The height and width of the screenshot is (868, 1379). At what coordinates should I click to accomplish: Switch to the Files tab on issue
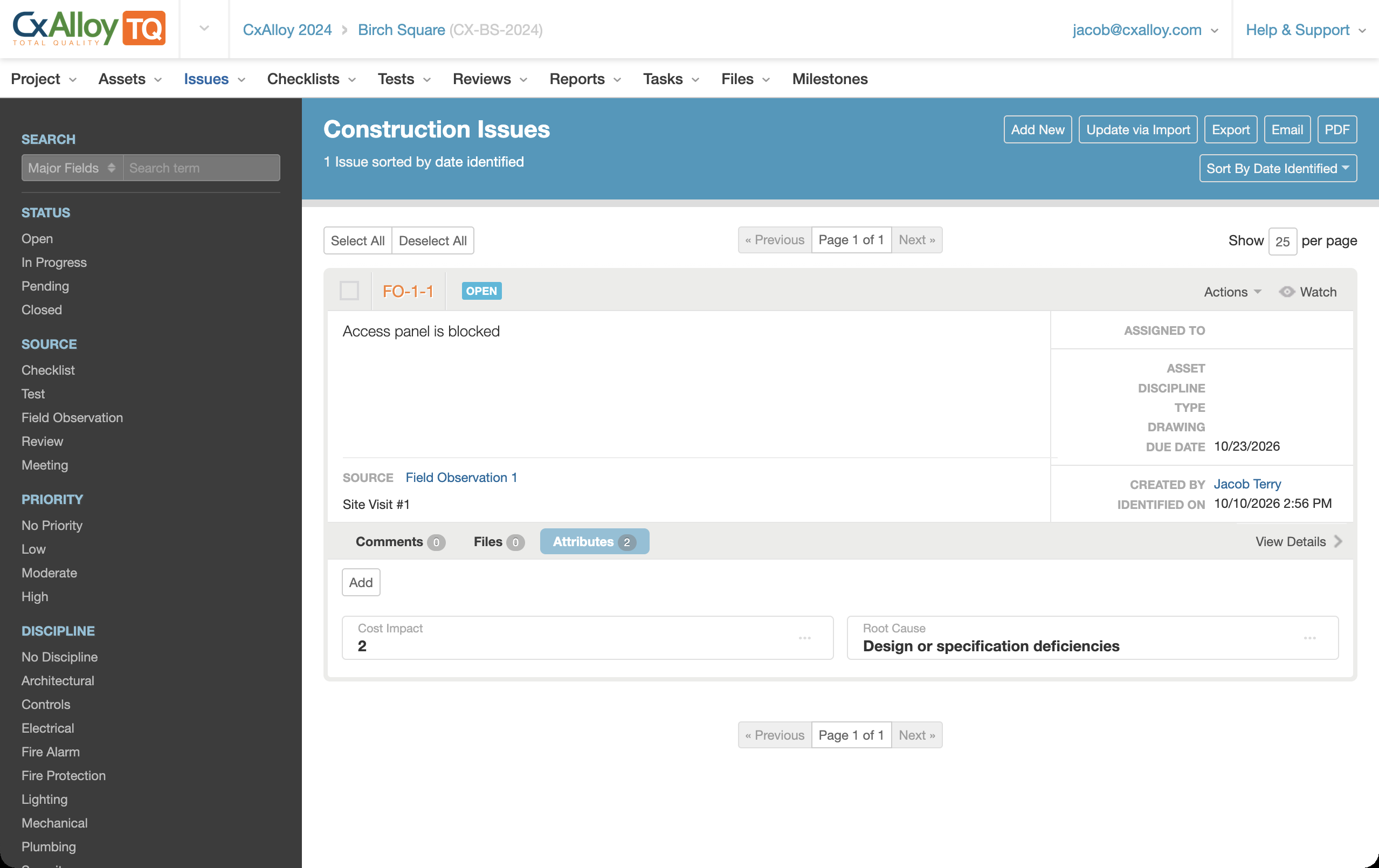pyautogui.click(x=498, y=542)
